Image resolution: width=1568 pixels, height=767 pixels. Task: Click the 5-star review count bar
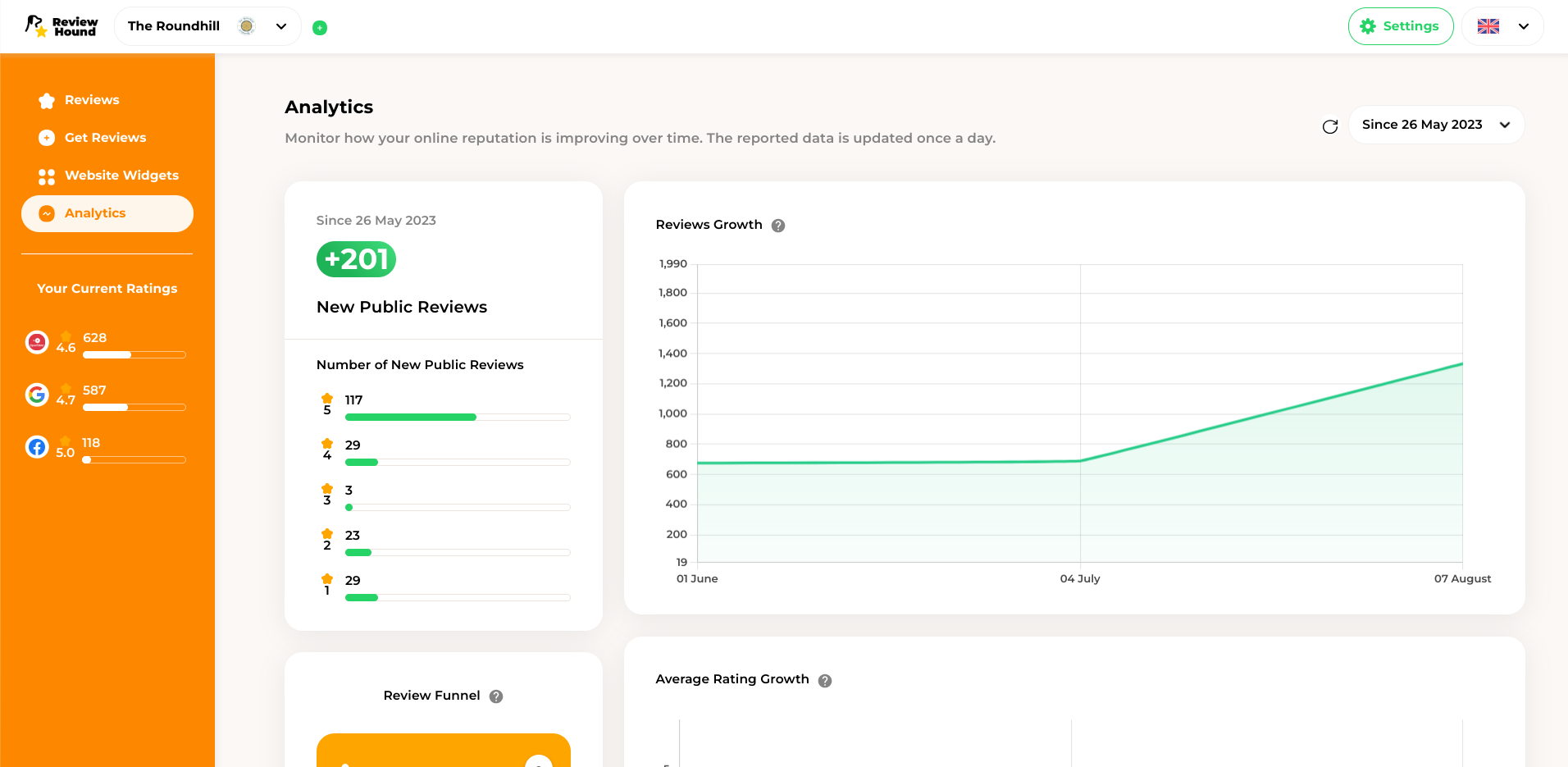point(458,418)
